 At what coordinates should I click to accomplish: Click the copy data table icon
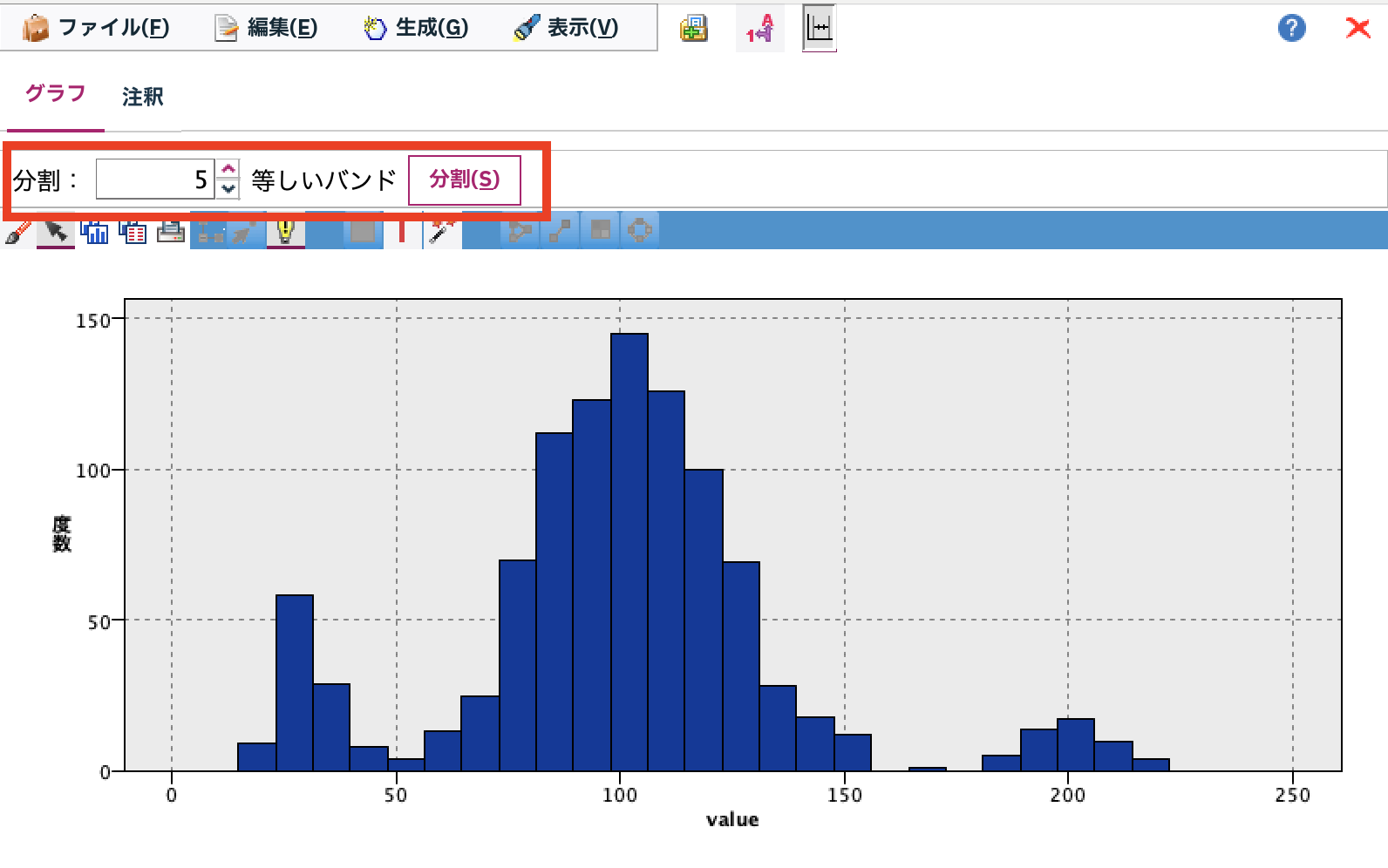click(133, 232)
